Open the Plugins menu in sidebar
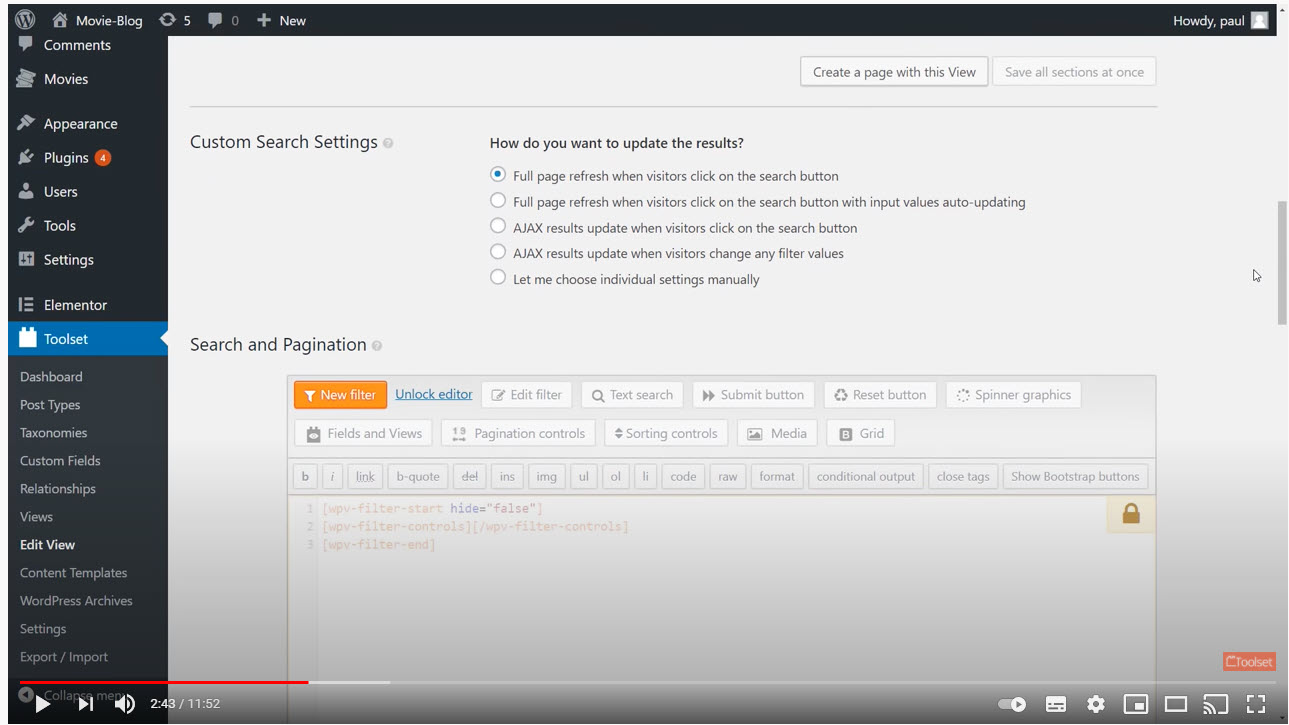 tap(66, 158)
